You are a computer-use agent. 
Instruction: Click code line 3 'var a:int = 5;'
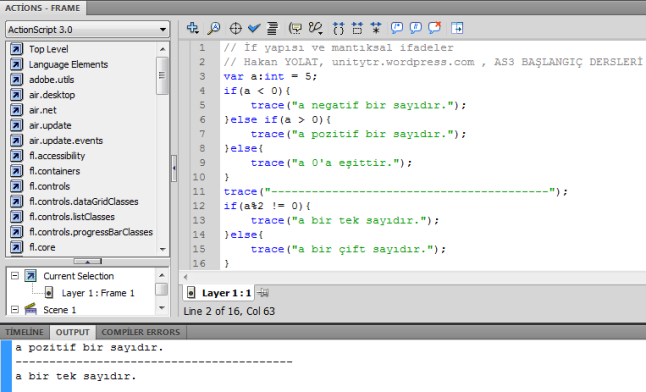[x=270, y=77]
